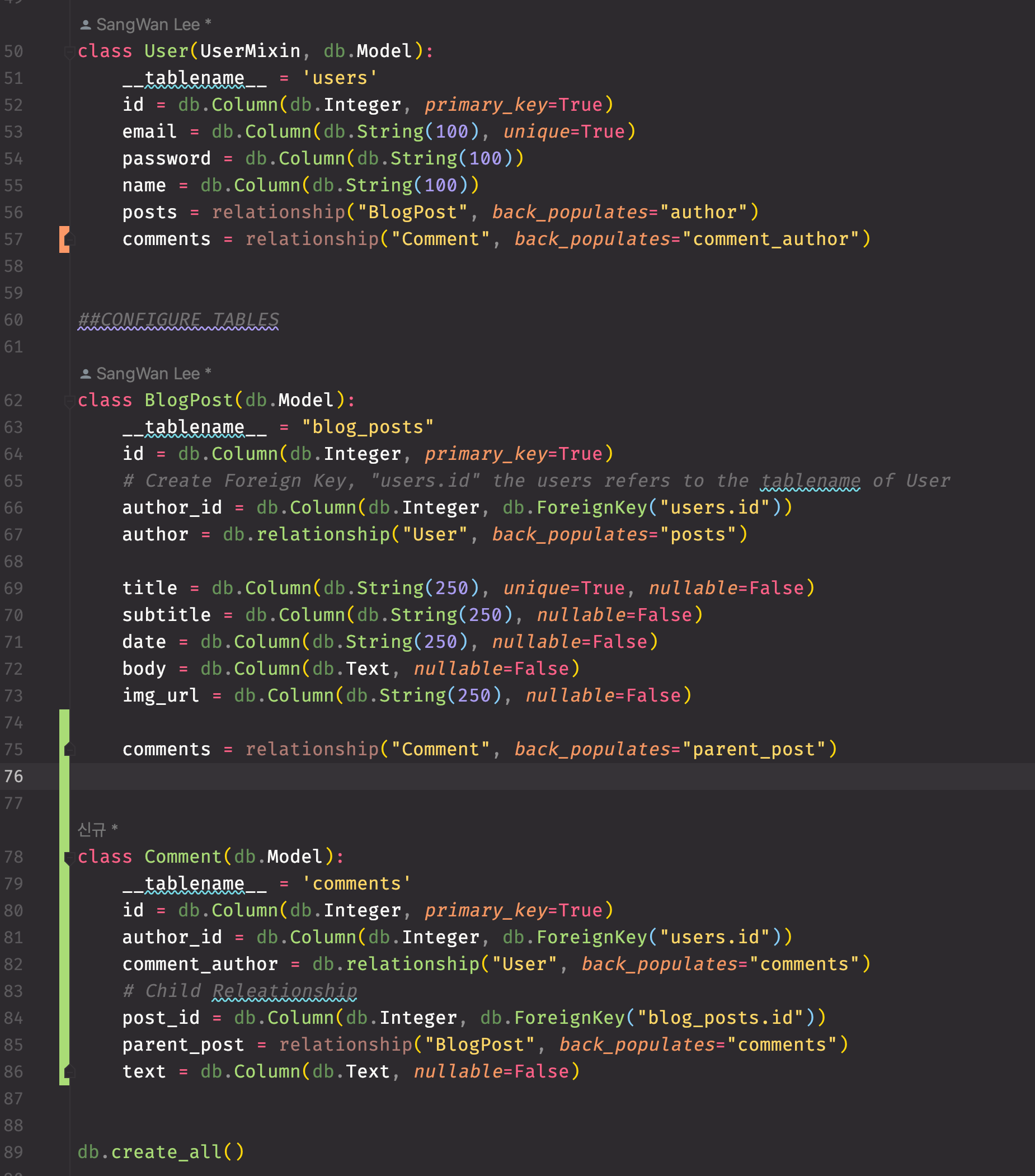Click the ##CONFIGURE TABLES comment

click(x=178, y=320)
